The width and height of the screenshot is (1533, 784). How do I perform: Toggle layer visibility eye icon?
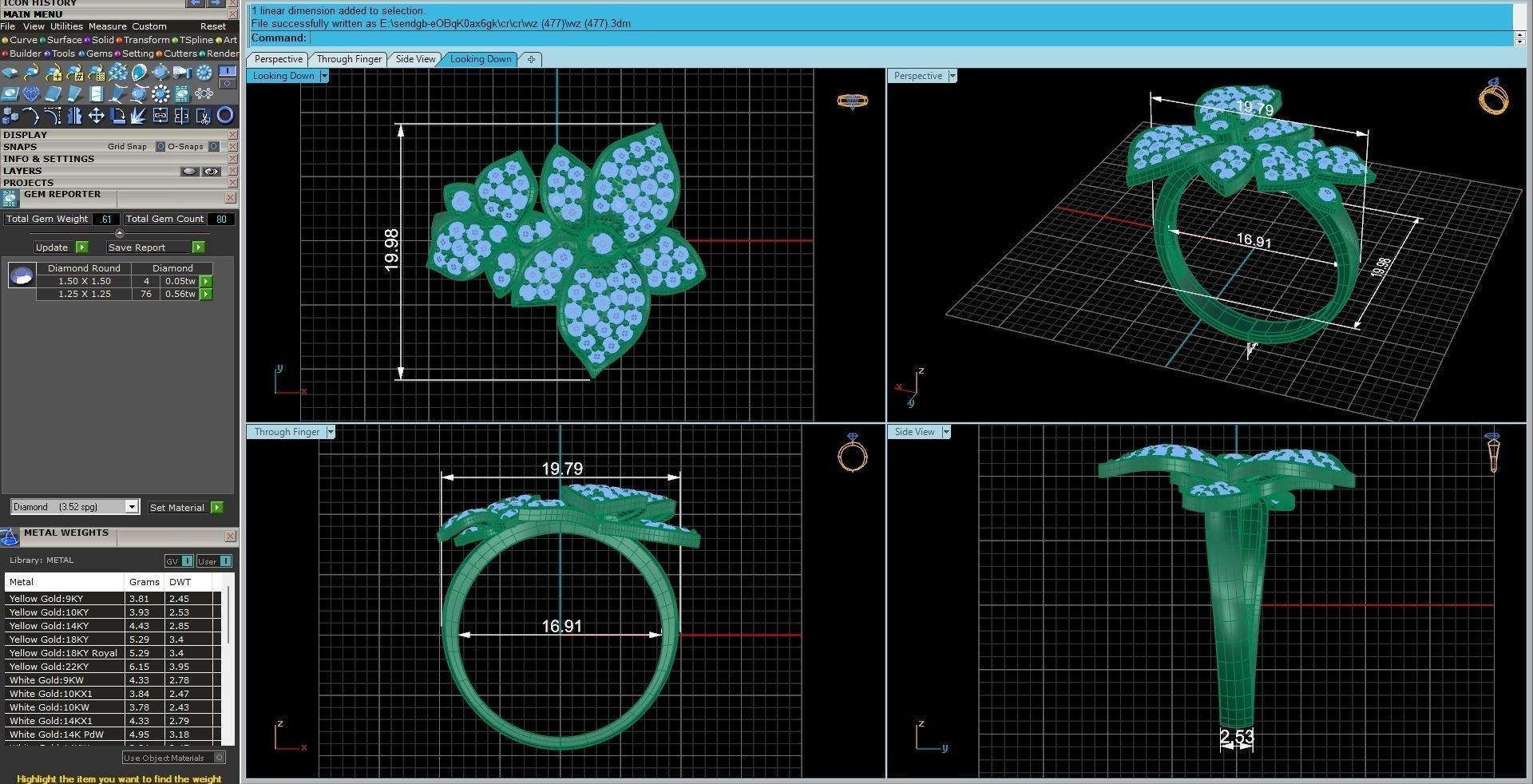(x=212, y=171)
